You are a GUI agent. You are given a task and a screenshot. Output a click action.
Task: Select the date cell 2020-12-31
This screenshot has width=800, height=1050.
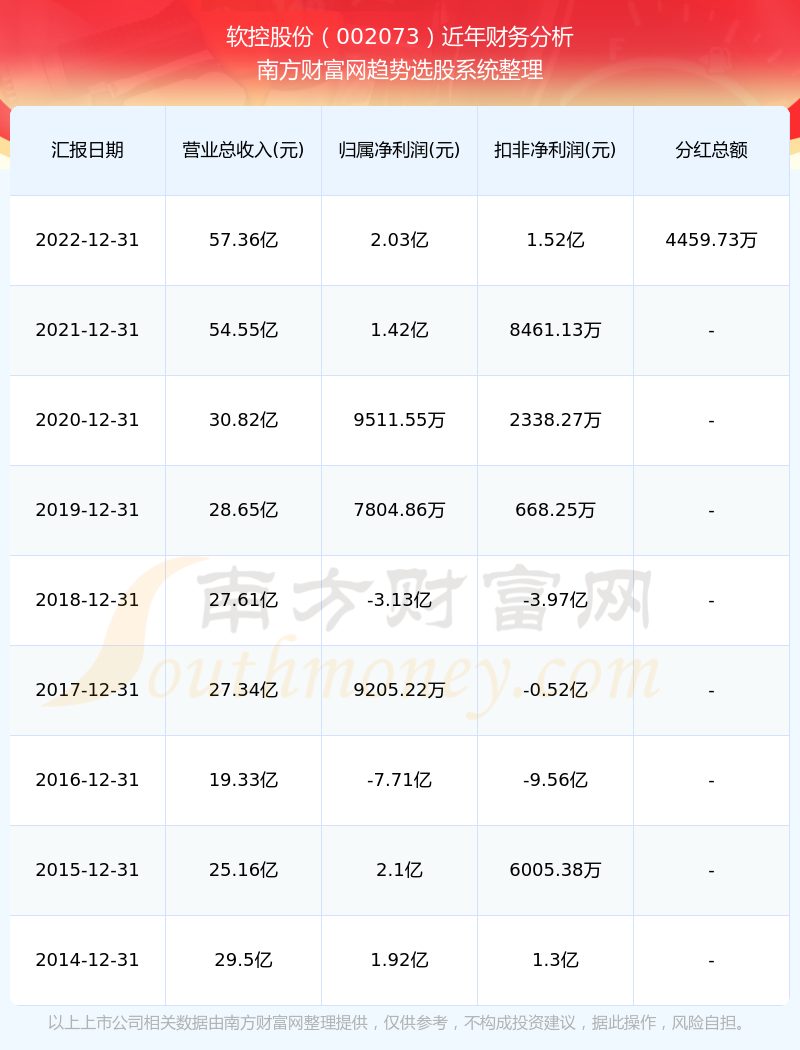pyautogui.click(x=88, y=420)
